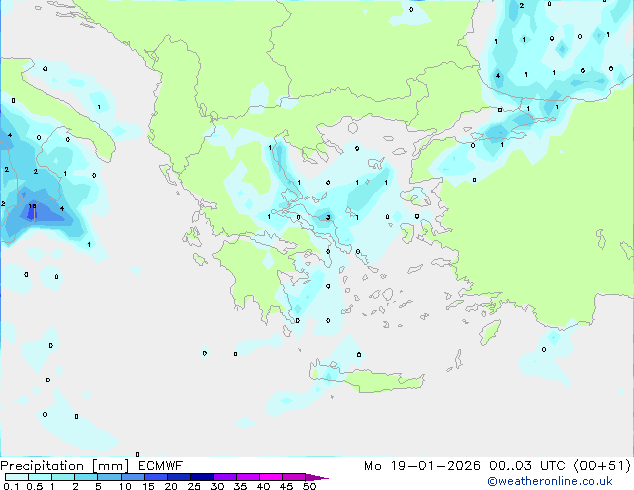Select the 30–35 mm purple swatch
Viewport: 634px width, 490px height.
pyautogui.click(x=225, y=477)
